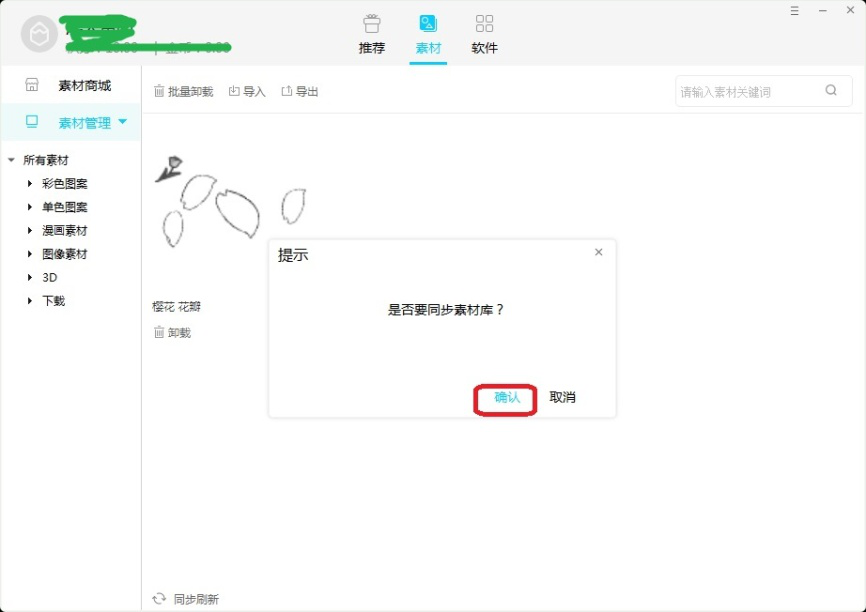
Task: Click the 素材商城 shop icon
Action: [32, 85]
